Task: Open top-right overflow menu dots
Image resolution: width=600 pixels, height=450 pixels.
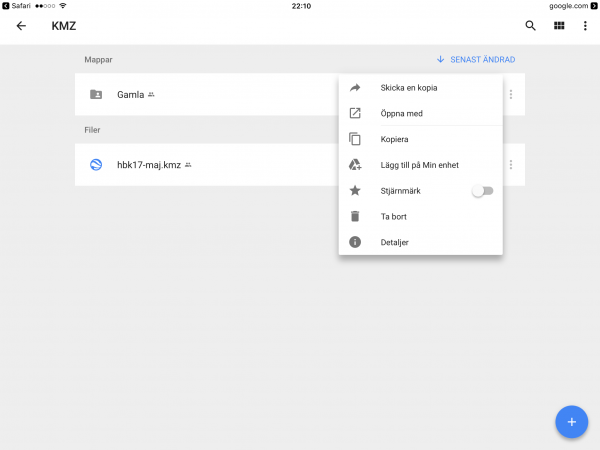Action: pos(585,26)
